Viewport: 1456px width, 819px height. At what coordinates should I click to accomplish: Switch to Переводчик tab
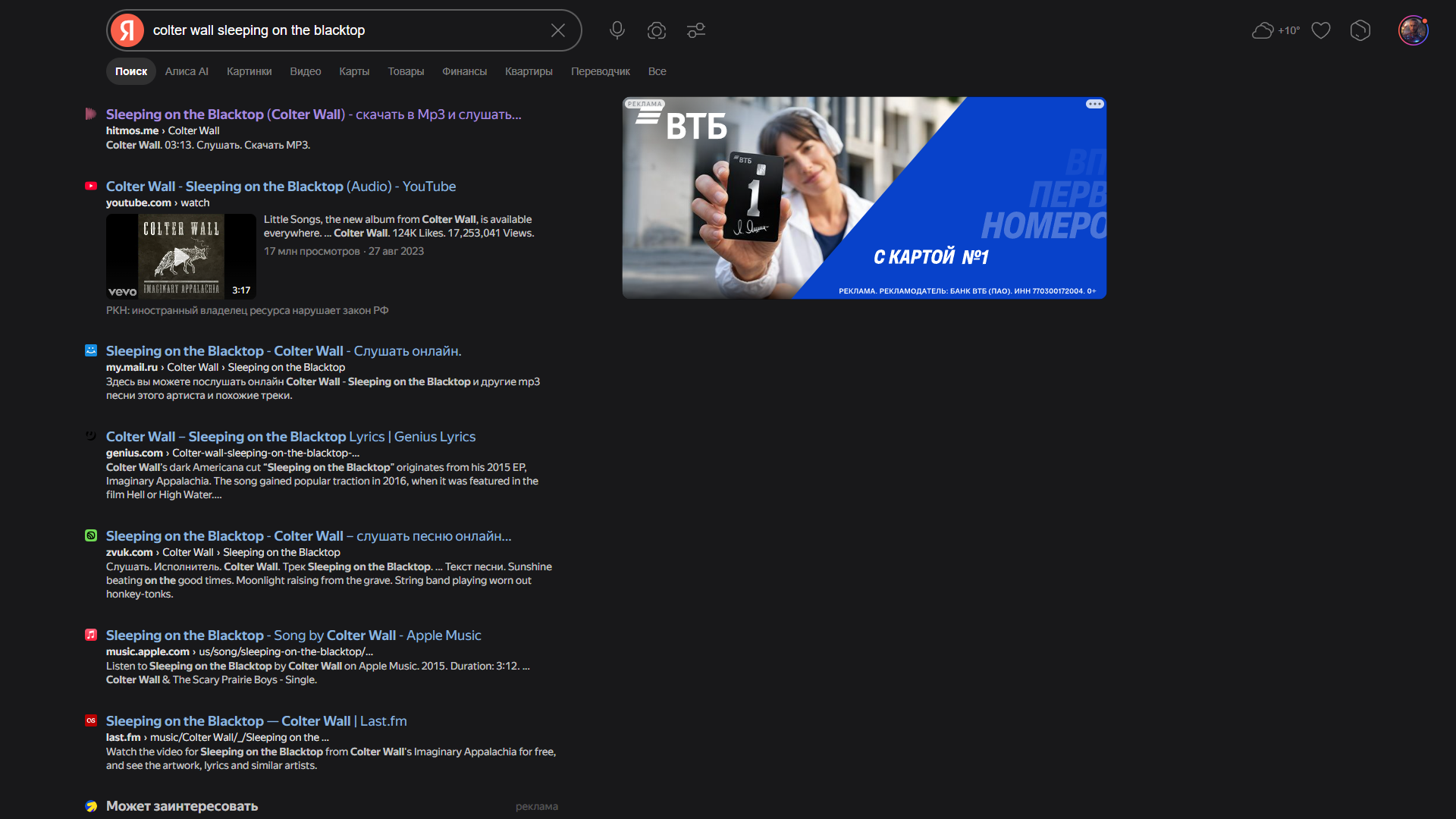[x=601, y=71]
